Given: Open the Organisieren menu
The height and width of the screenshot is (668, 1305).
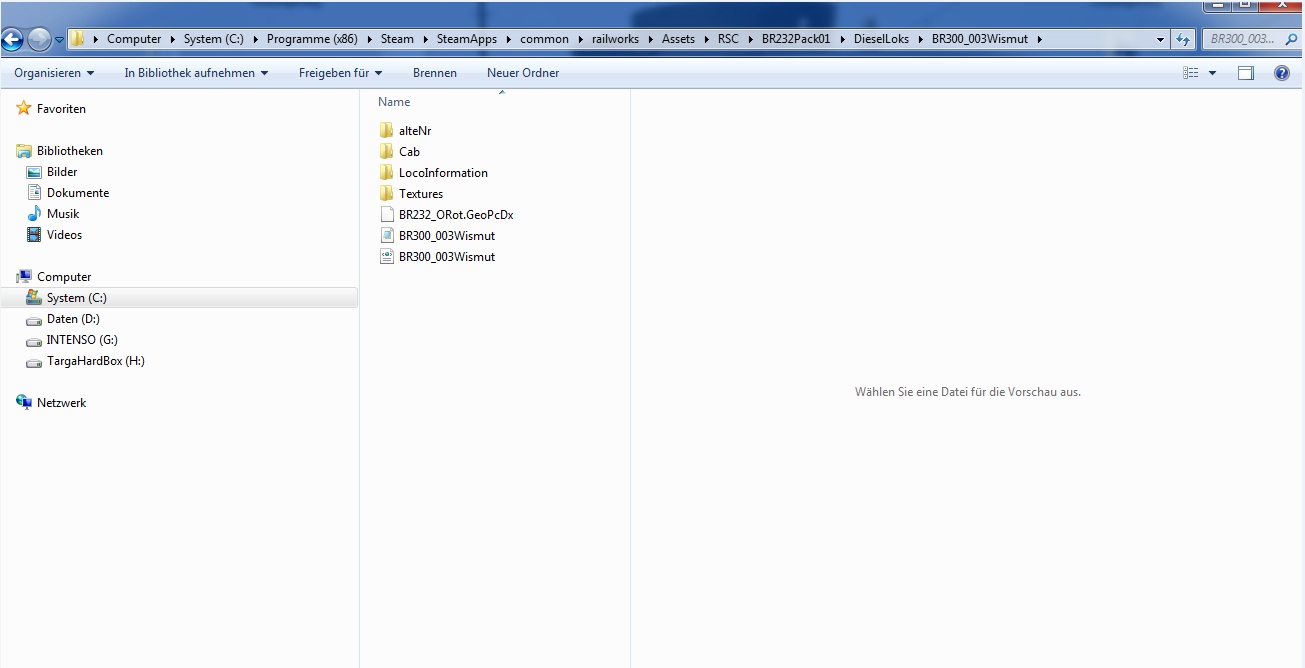Looking at the screenshot, I should click(54, 73).
